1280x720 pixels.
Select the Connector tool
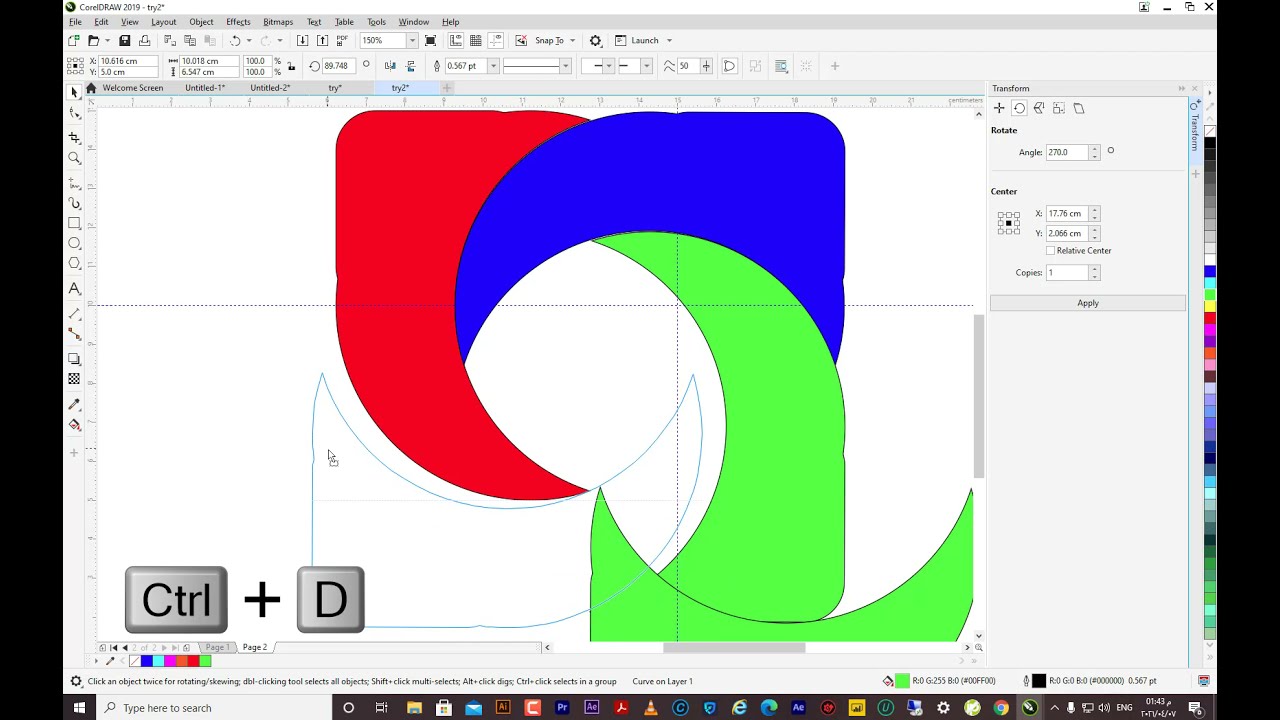tap(74, 334)
